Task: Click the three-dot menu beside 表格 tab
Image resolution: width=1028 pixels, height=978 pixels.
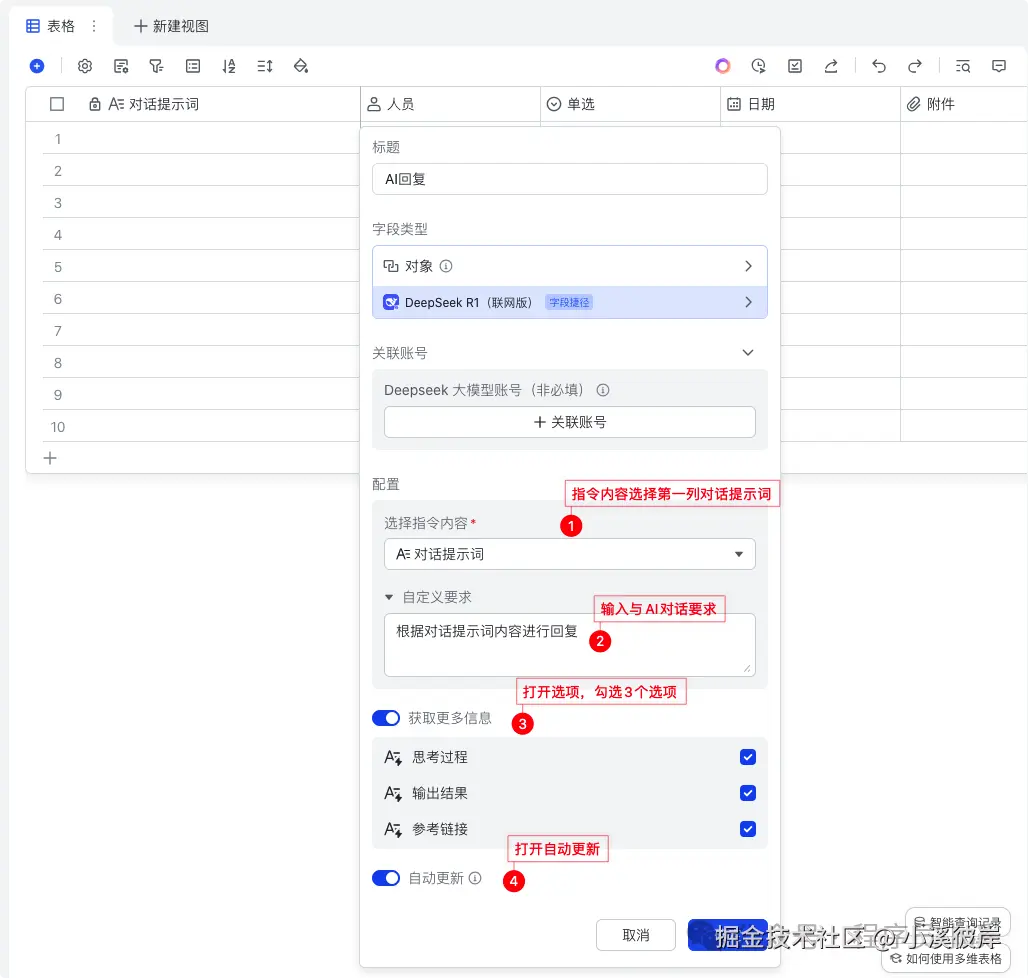Action: coord(94,26)
